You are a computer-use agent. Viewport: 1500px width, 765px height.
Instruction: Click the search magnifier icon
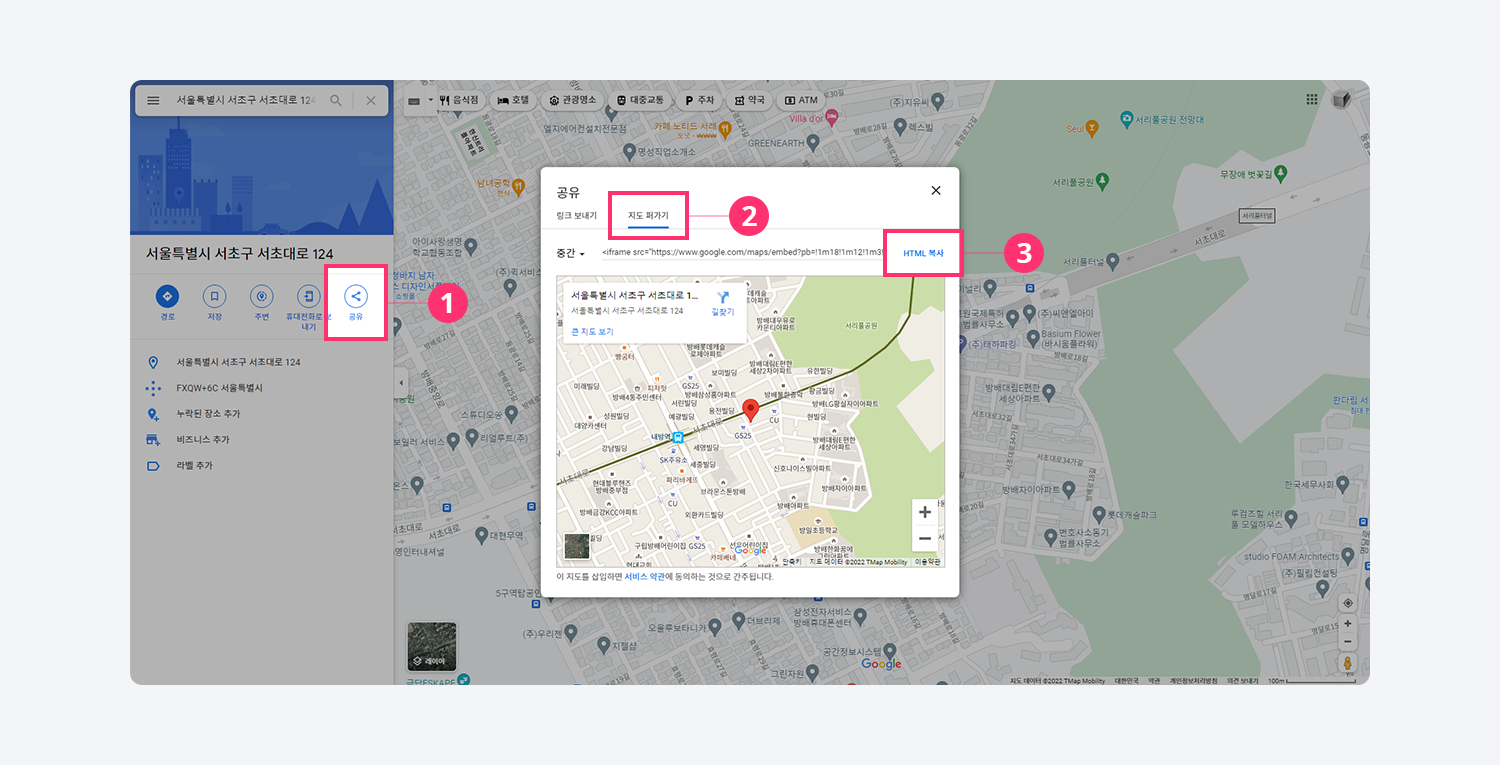pos(336,101)
